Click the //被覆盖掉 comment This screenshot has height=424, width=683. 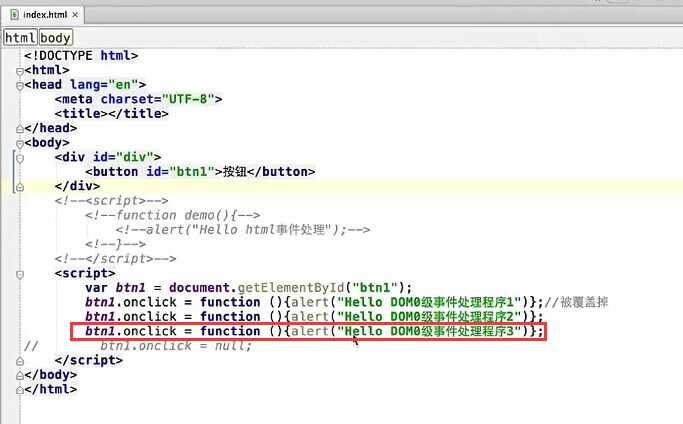pyautogui.click(x=576, y=302)
